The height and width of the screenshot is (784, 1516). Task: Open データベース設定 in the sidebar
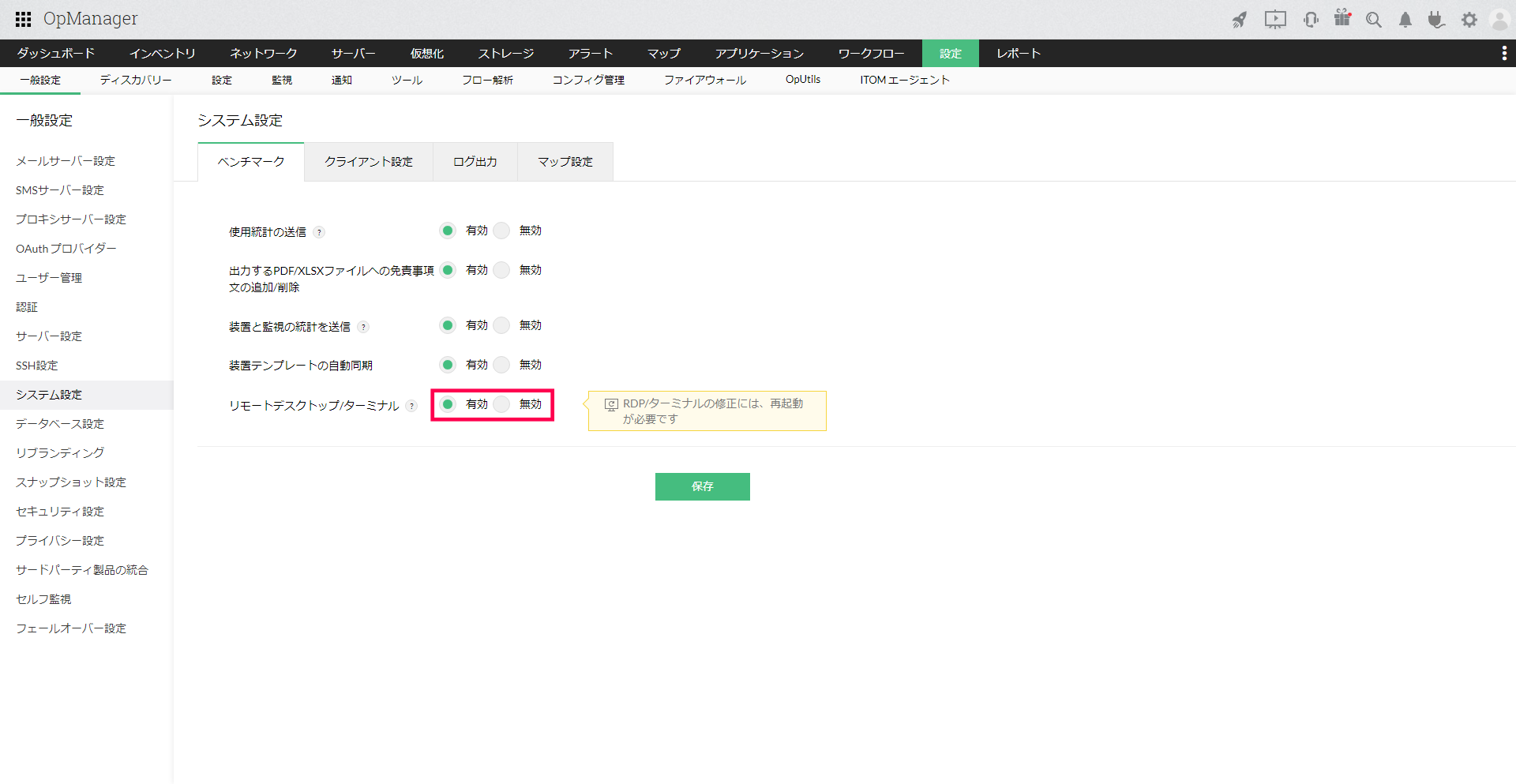(x=60, y=424)
